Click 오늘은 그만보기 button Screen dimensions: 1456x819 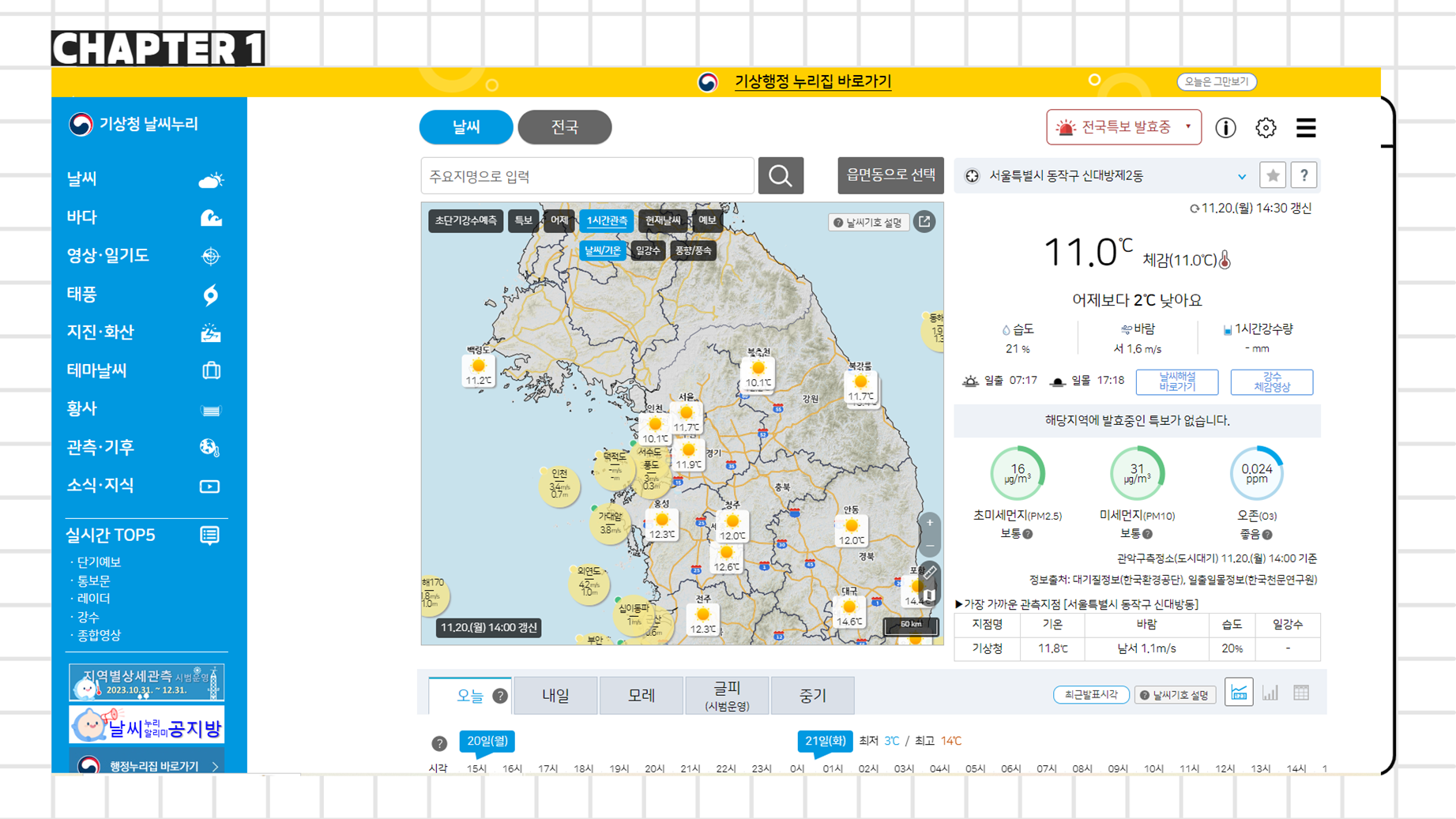pos(1217,81)
